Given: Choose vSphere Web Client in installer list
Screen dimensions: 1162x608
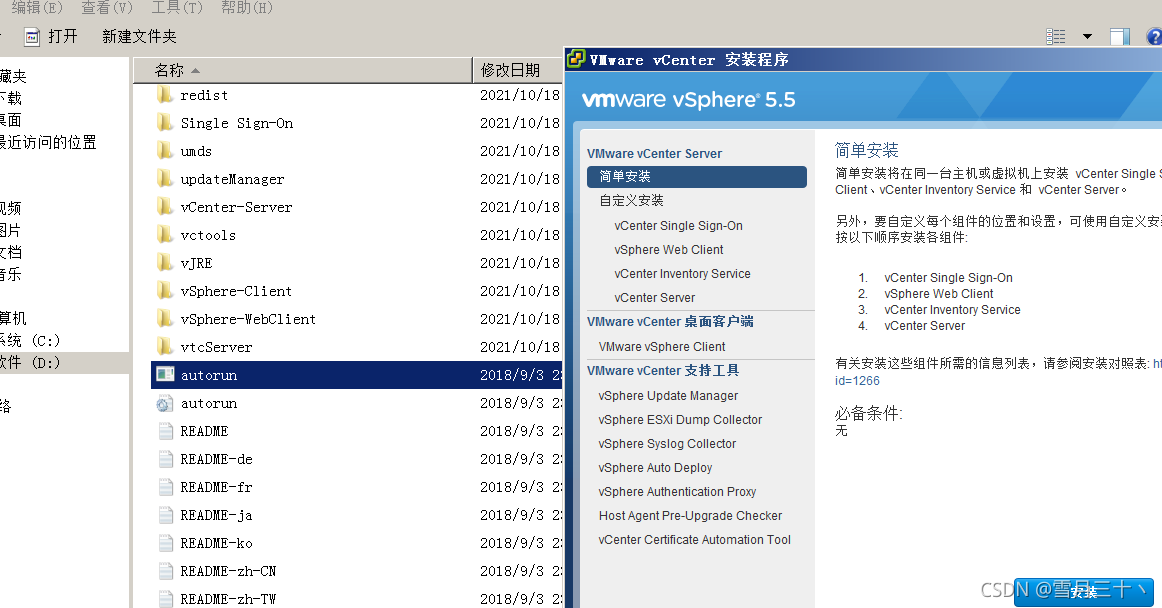Looking at the screenshot, I should point(668,250).
